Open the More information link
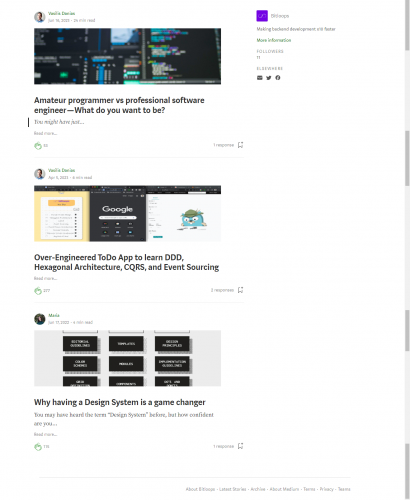Screen dimensions: 410x500 tap(274, 40)
